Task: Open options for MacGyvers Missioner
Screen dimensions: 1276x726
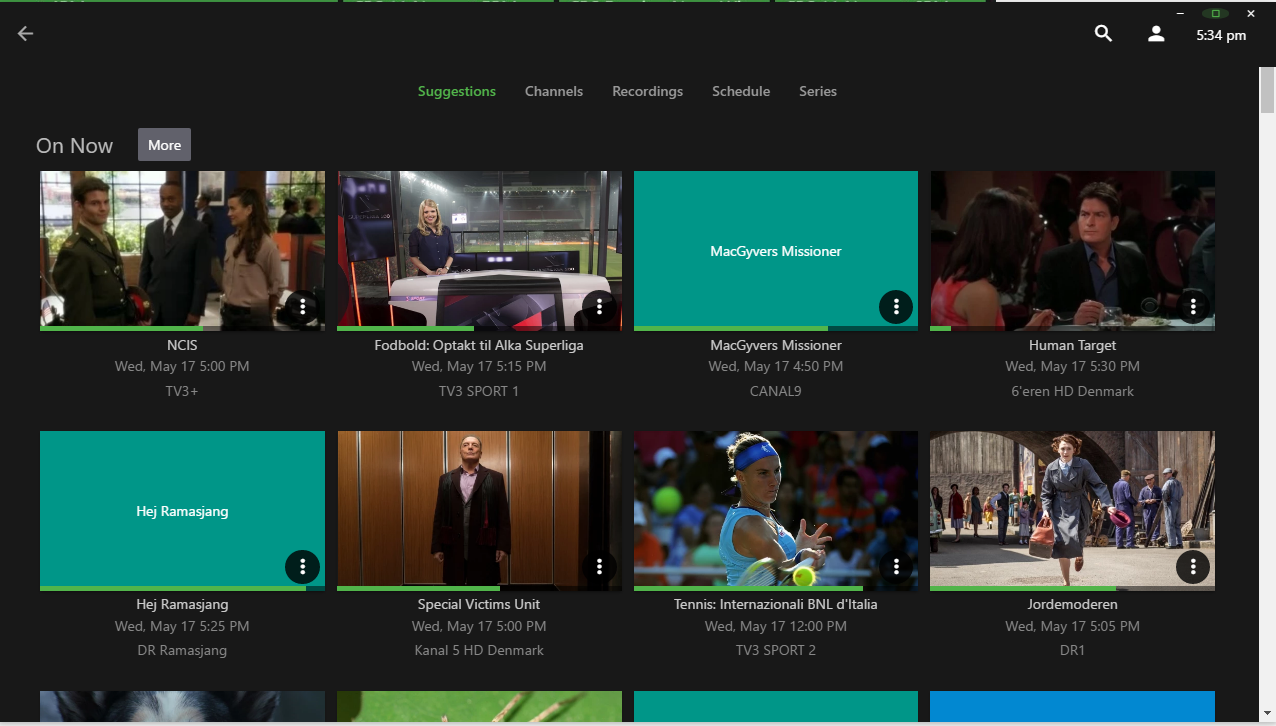Action: tap(896, 307)
